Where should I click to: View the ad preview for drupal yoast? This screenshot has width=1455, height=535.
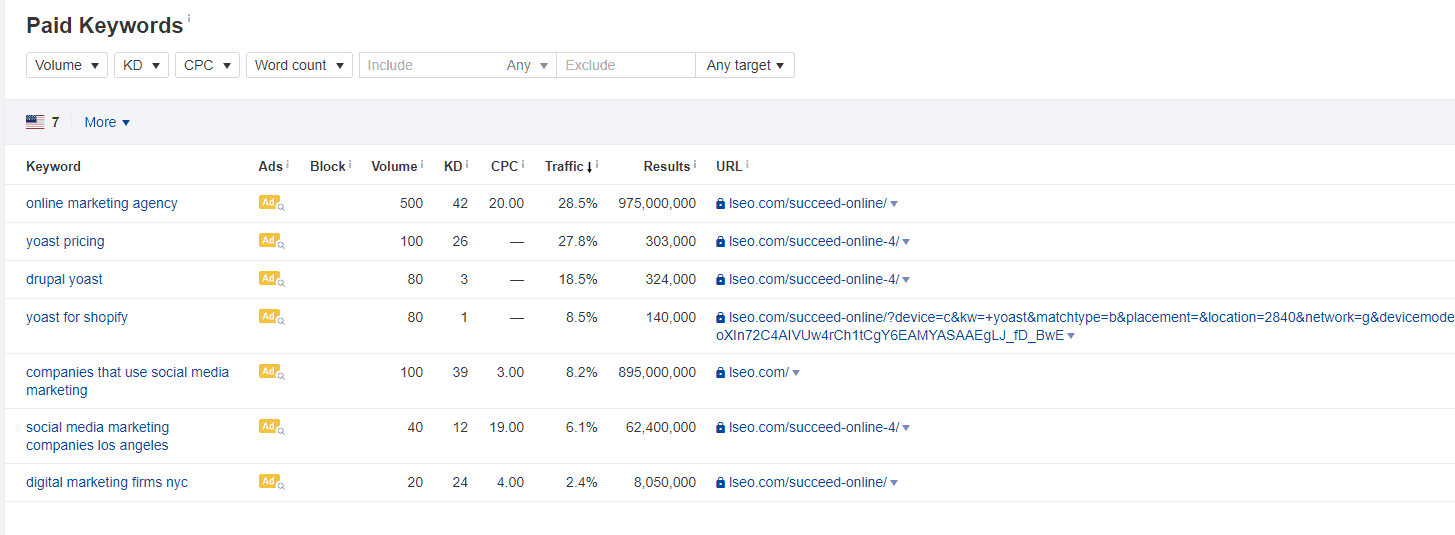(272, 279)
